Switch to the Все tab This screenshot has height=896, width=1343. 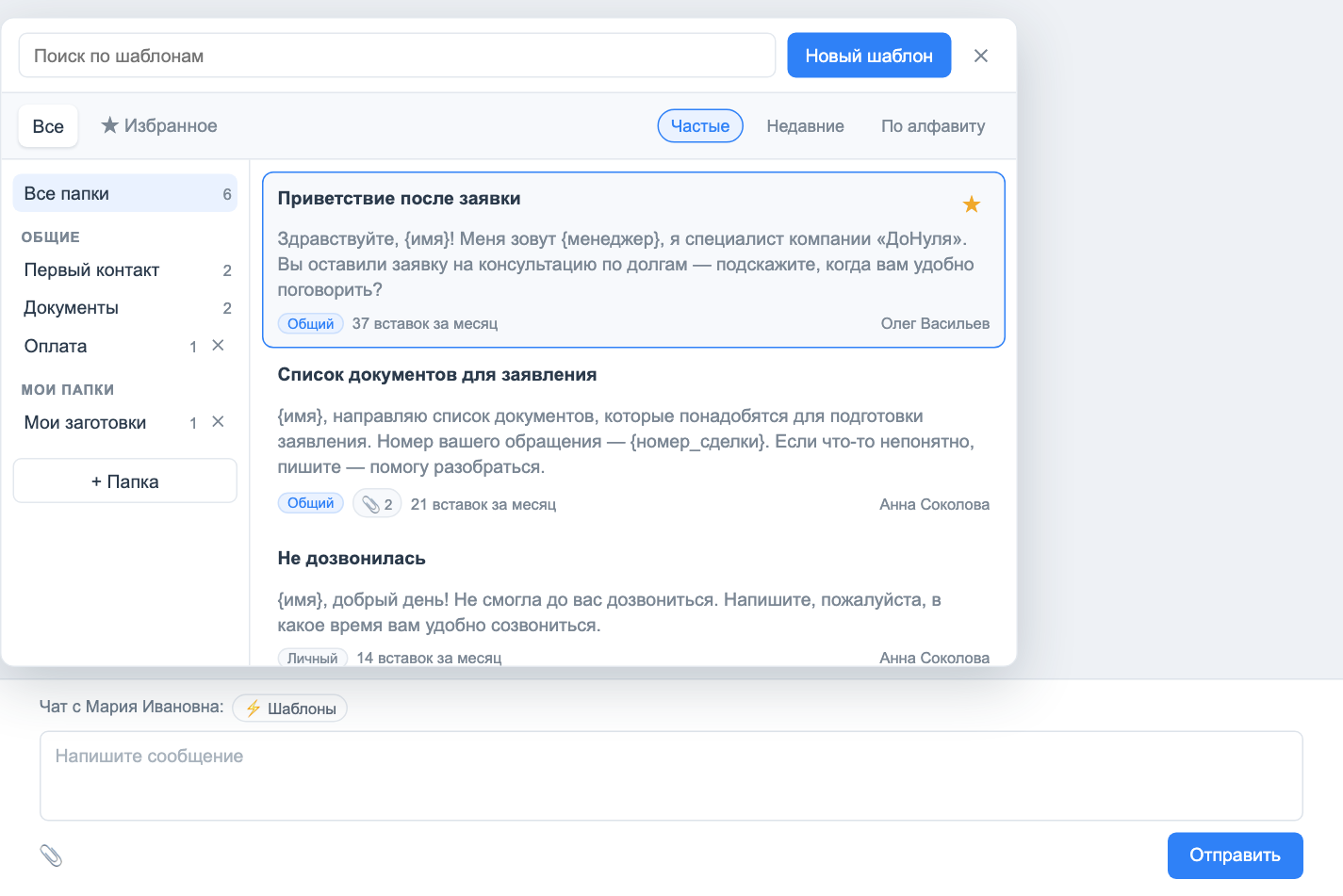[48, 126]
